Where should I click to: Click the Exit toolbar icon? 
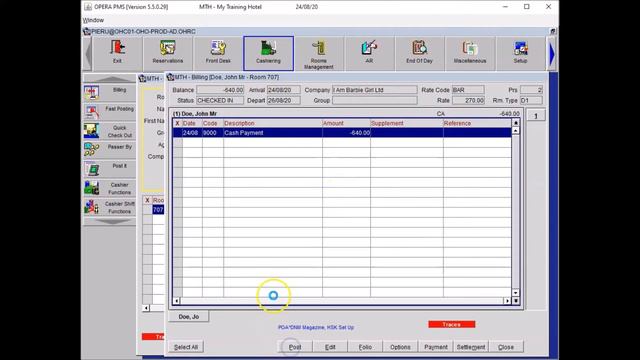pos(118,53)
